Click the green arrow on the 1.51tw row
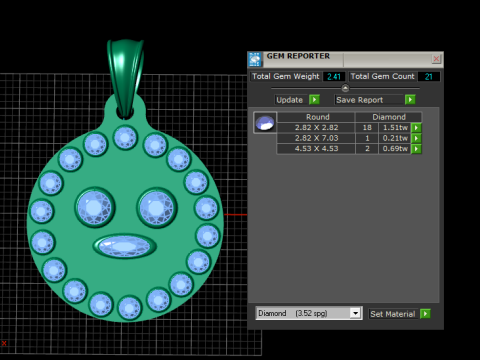480x360 pixels. coord(416,128)
